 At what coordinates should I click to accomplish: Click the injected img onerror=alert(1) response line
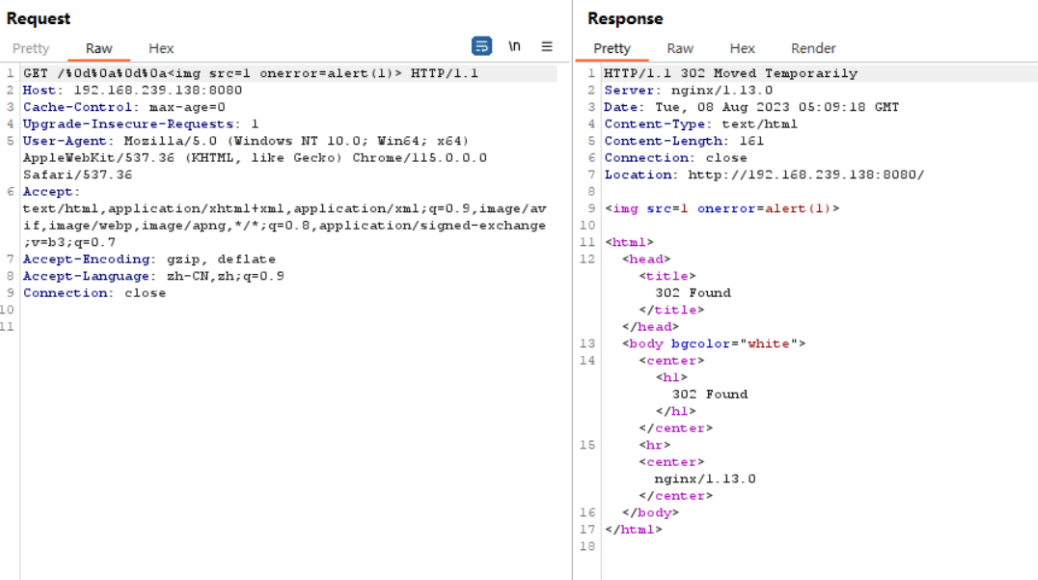pyautogui.click(x=722, y=209)
